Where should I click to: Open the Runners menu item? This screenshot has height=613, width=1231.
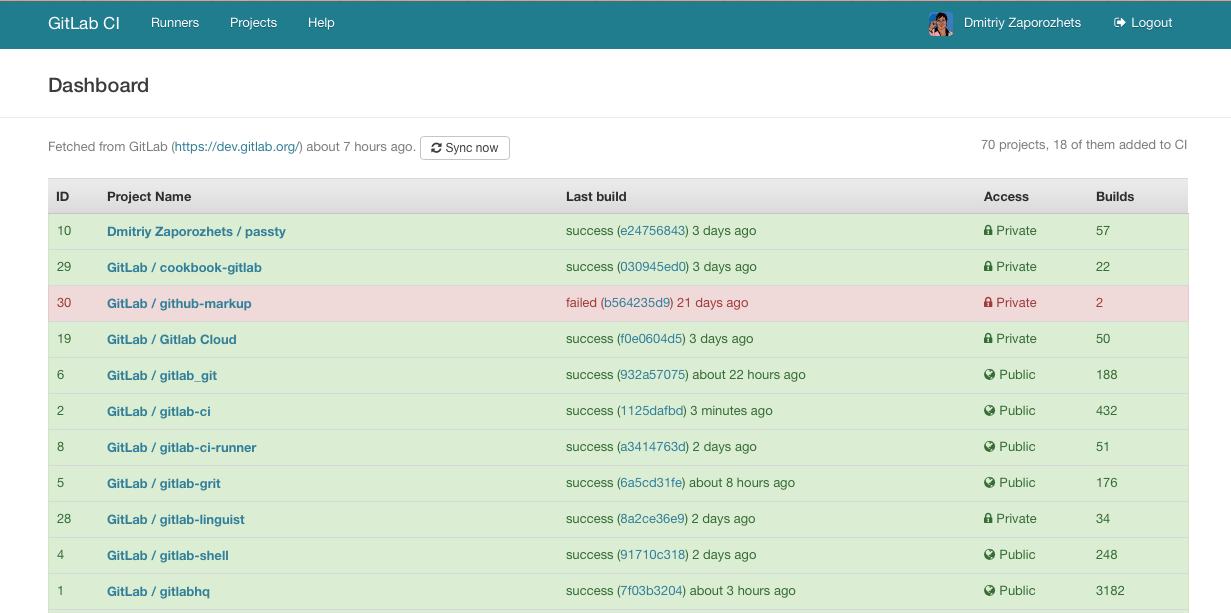(x=175, y=23)
